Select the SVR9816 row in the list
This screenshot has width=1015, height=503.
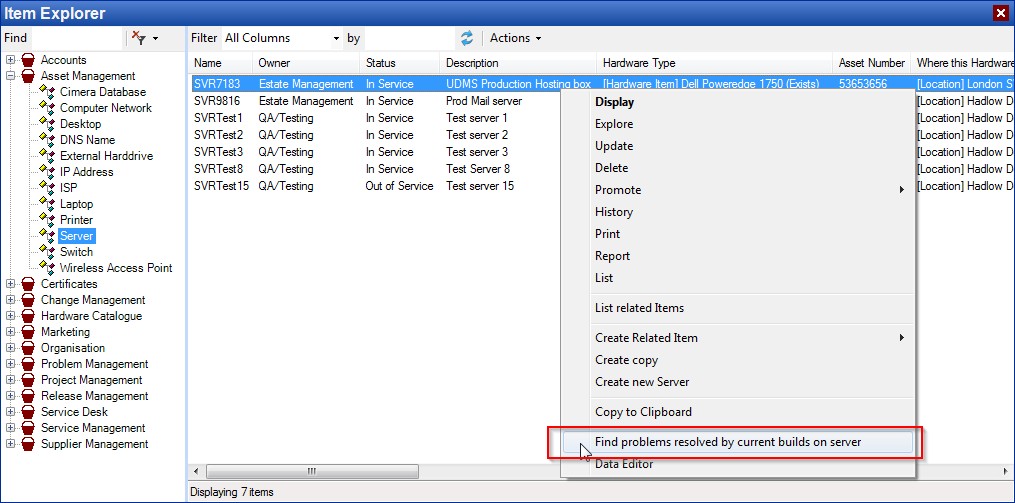(x=374, y=101)
